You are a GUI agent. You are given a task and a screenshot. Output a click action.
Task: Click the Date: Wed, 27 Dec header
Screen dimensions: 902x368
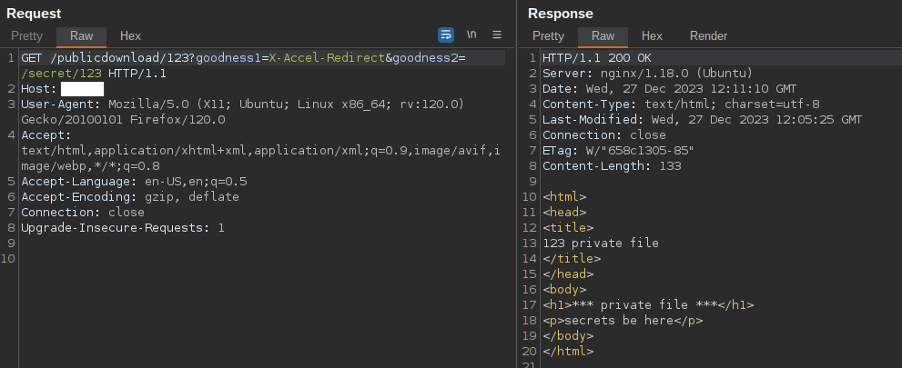(670, 89)
